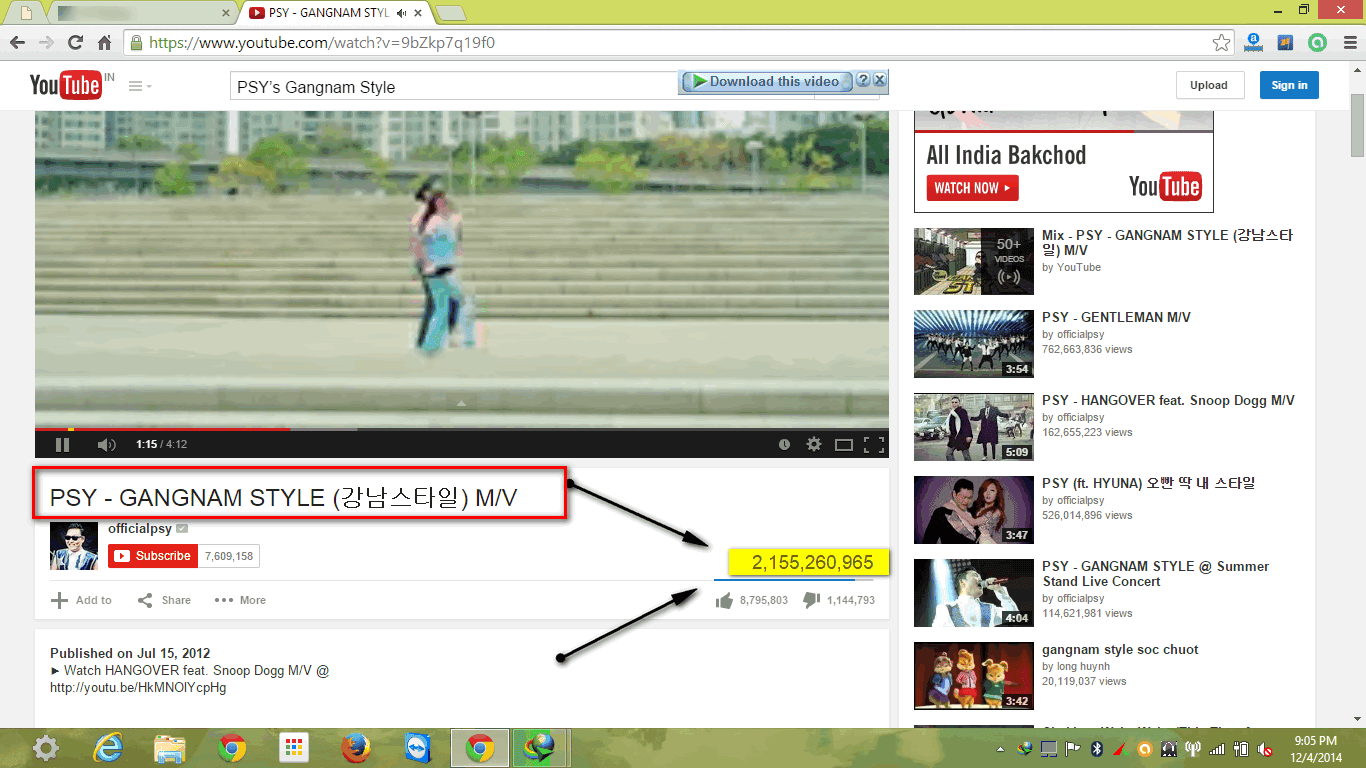This screenshot has height=768, width=1366.
Task: Share the Gangnam Style video
Action: (164, 600)
